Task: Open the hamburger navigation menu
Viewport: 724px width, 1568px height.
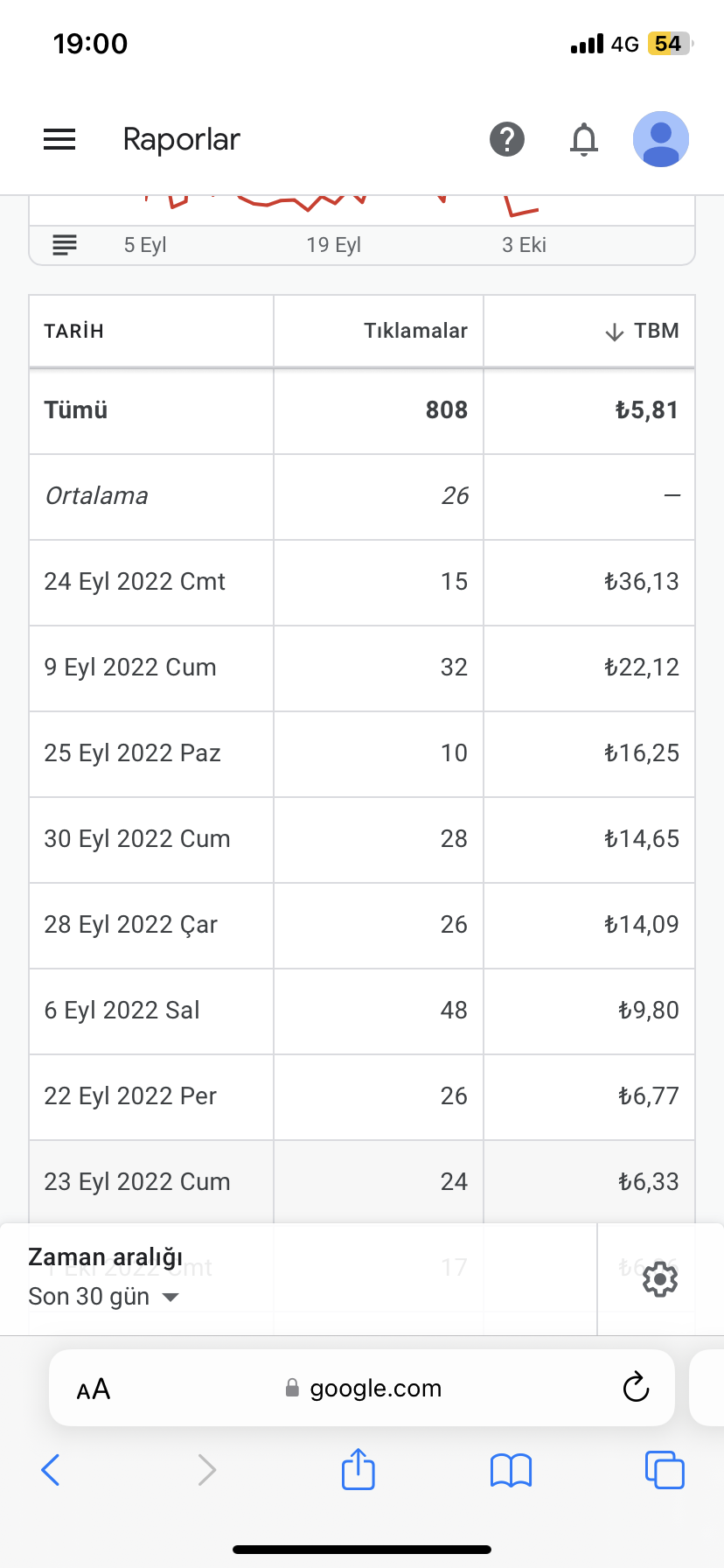Action: coord(59,139)
